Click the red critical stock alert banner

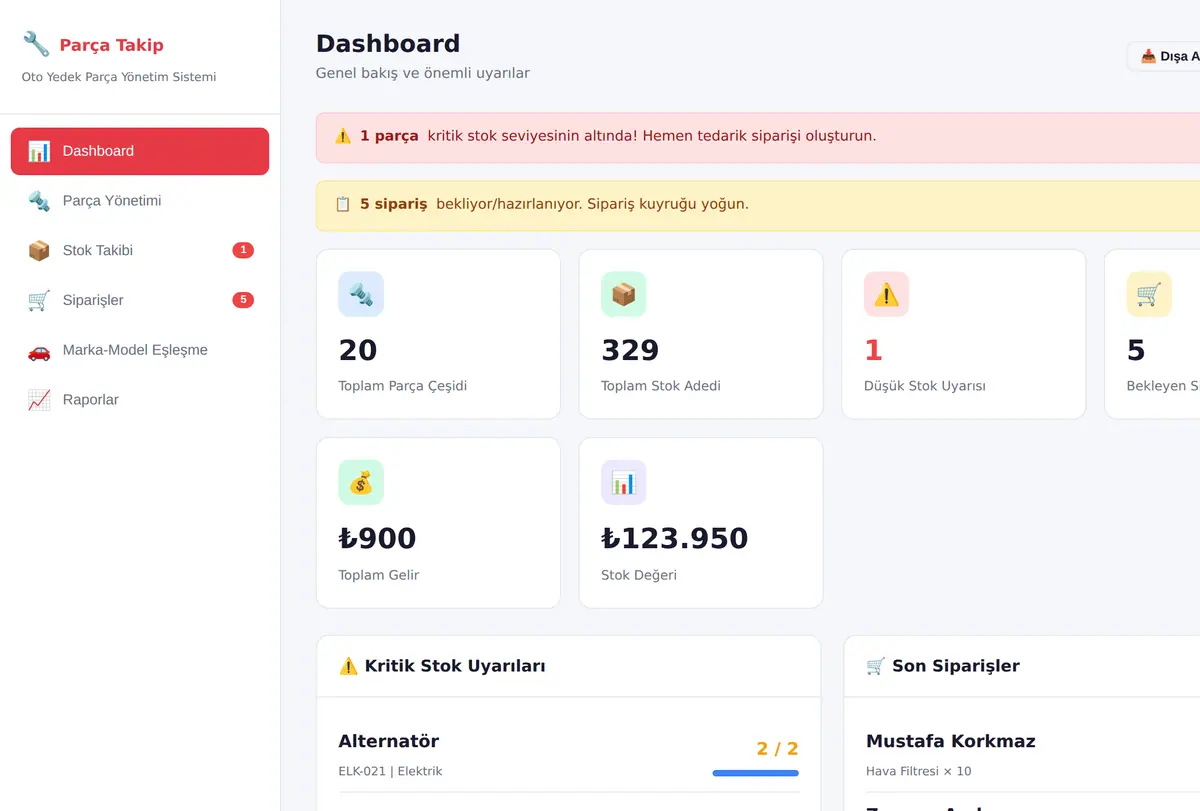(x=758, y=137)
